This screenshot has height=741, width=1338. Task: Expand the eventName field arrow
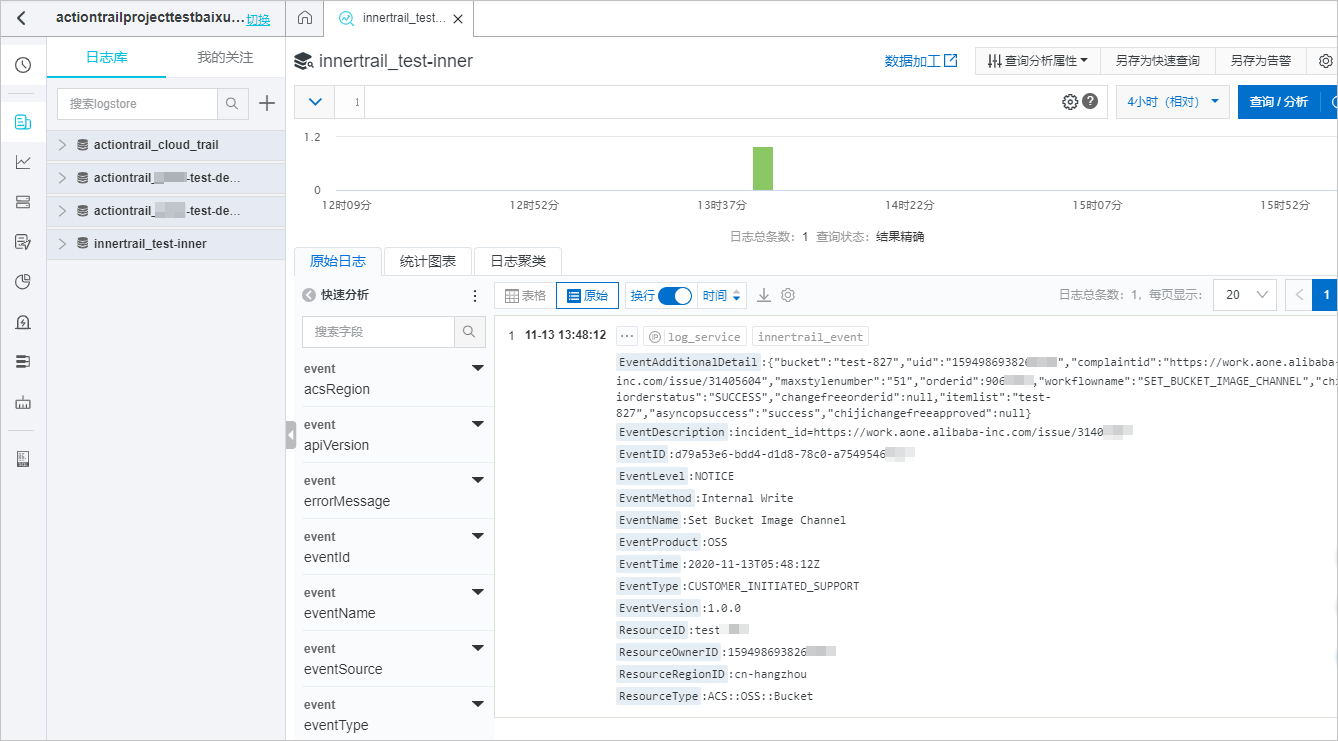477,593
